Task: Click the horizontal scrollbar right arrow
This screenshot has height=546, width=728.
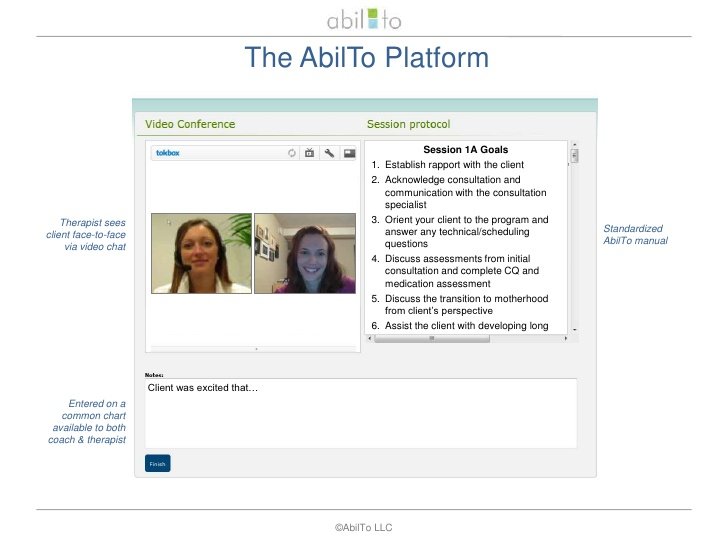Action: click(x=566, y=338)
